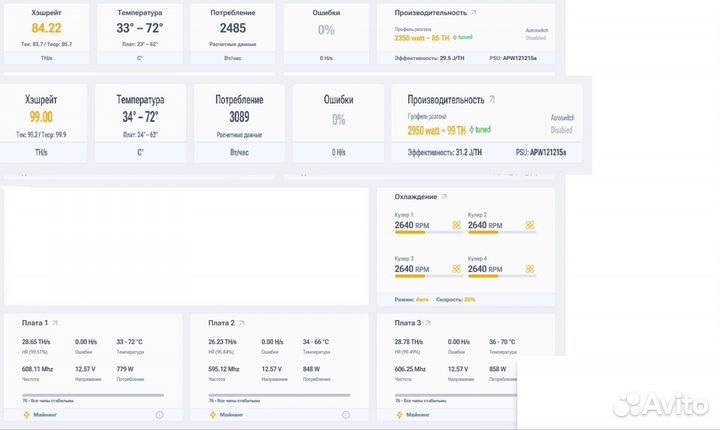Open Плата 3 details arrow icon
This screenshot has height=430, width=720.
point(428,323)
